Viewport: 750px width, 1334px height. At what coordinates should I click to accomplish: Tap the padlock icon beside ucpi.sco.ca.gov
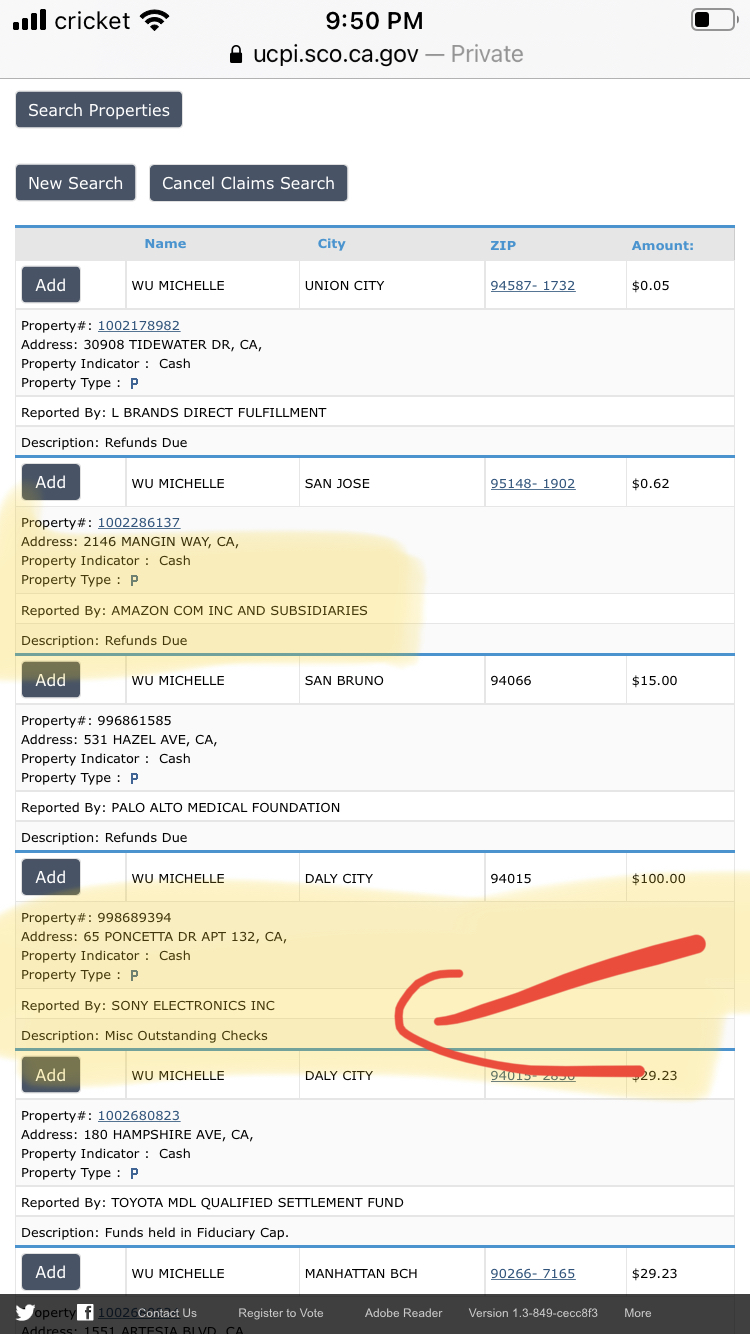click(236, 54)
